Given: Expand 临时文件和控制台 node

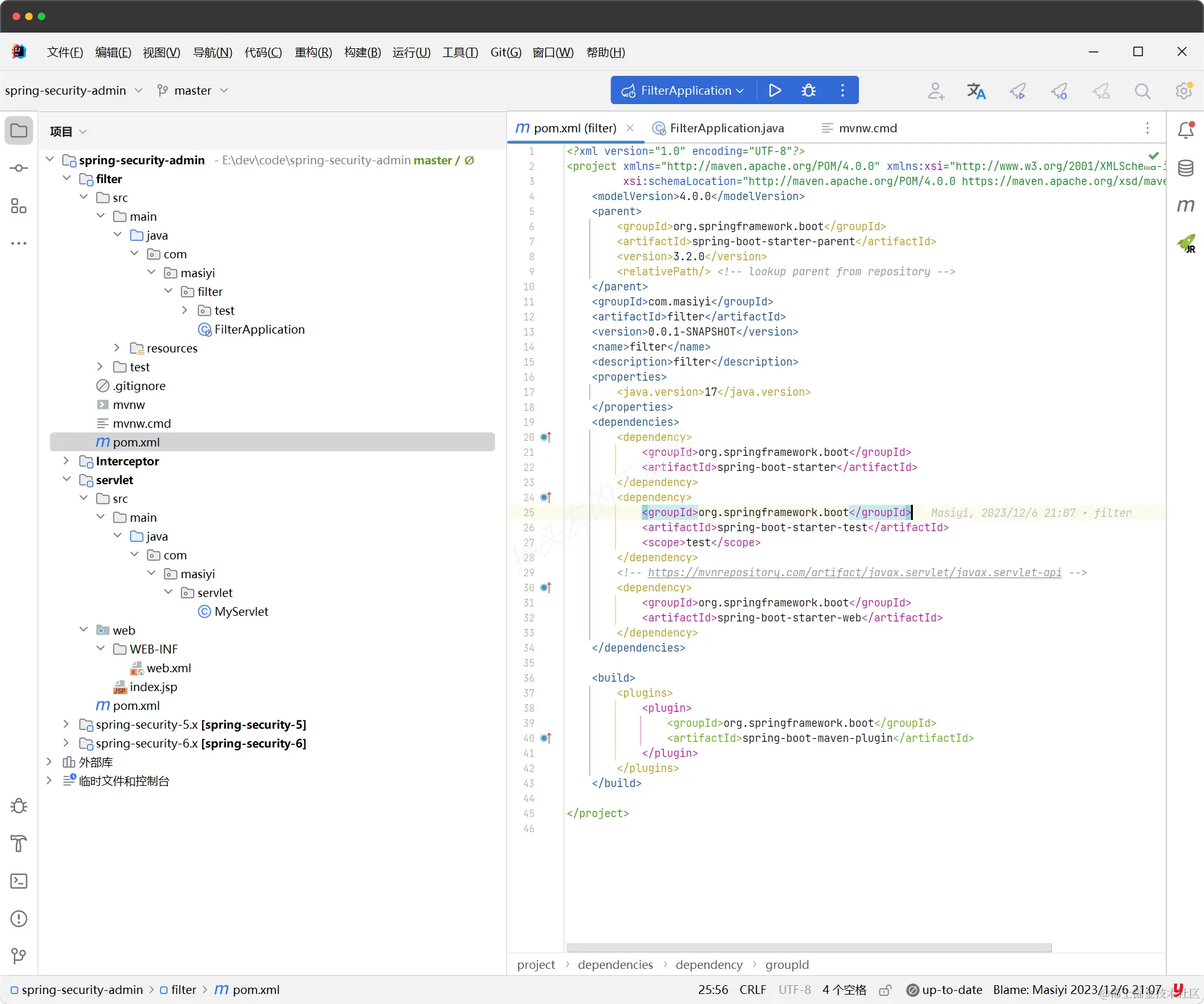Looking at the screenshot, I should [x=49, y=781].
